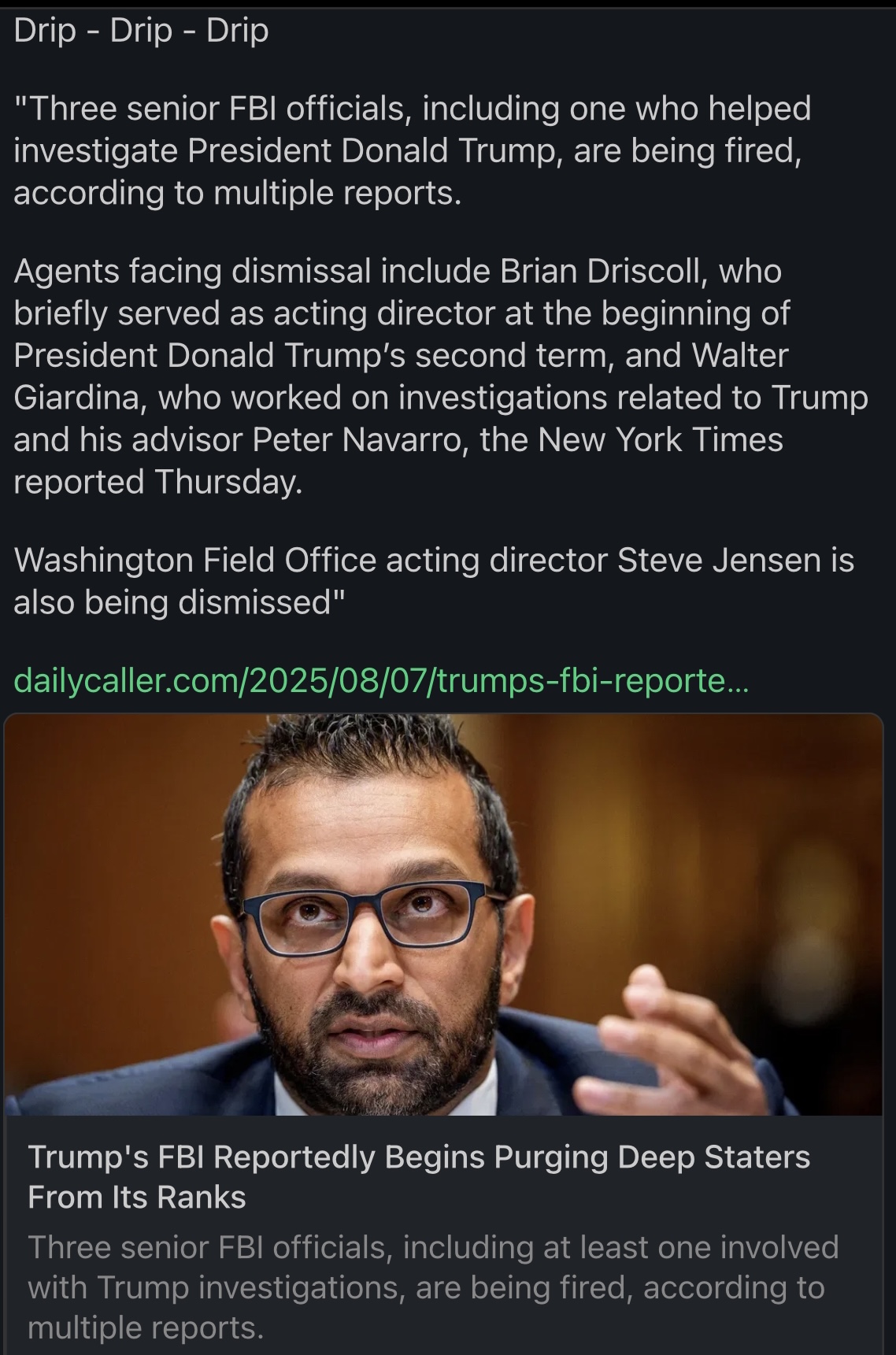Tap the link card description text

433,1287
